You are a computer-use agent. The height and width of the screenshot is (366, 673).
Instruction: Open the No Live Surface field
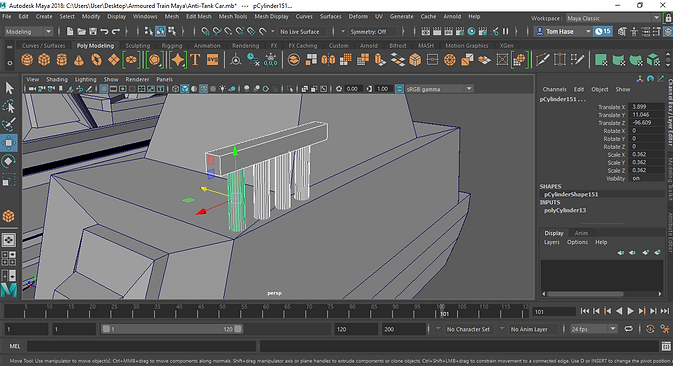click(x=303, y=31)
